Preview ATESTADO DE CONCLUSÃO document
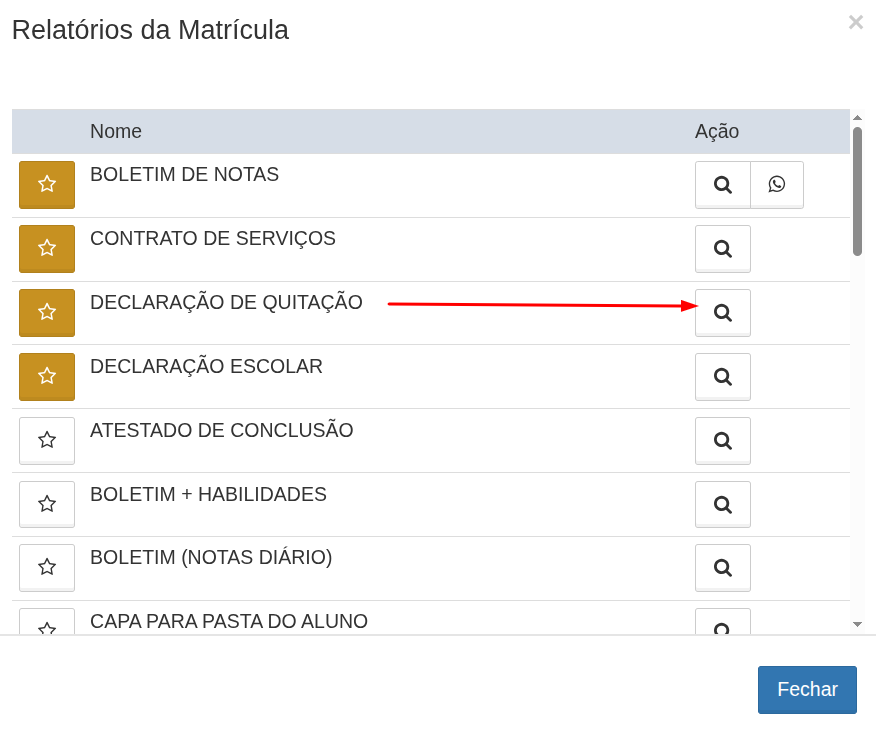876x734 pixels. pyautogui.click(x=722, y=441)
